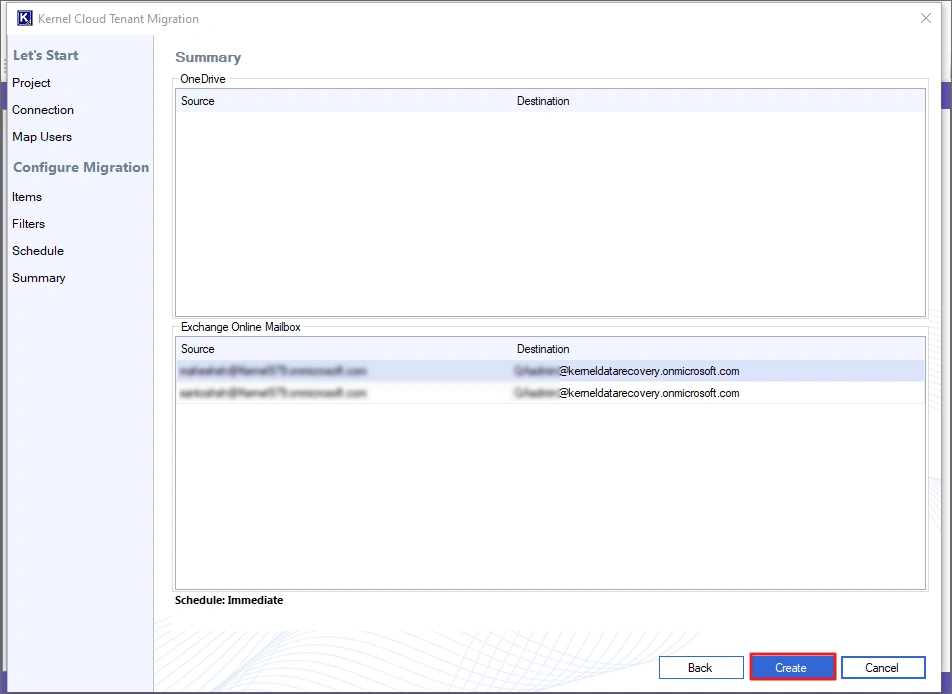Close the Kernel Cloud Tenant Migration window
This screenshot has width=952, height=694.
click(925, 18)
